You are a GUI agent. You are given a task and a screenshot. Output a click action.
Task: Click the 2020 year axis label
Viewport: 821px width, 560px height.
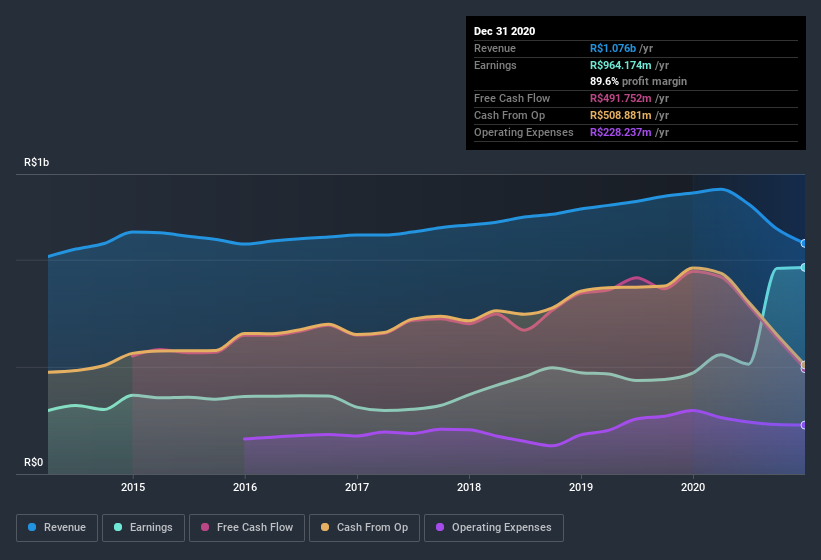(692, 487)
